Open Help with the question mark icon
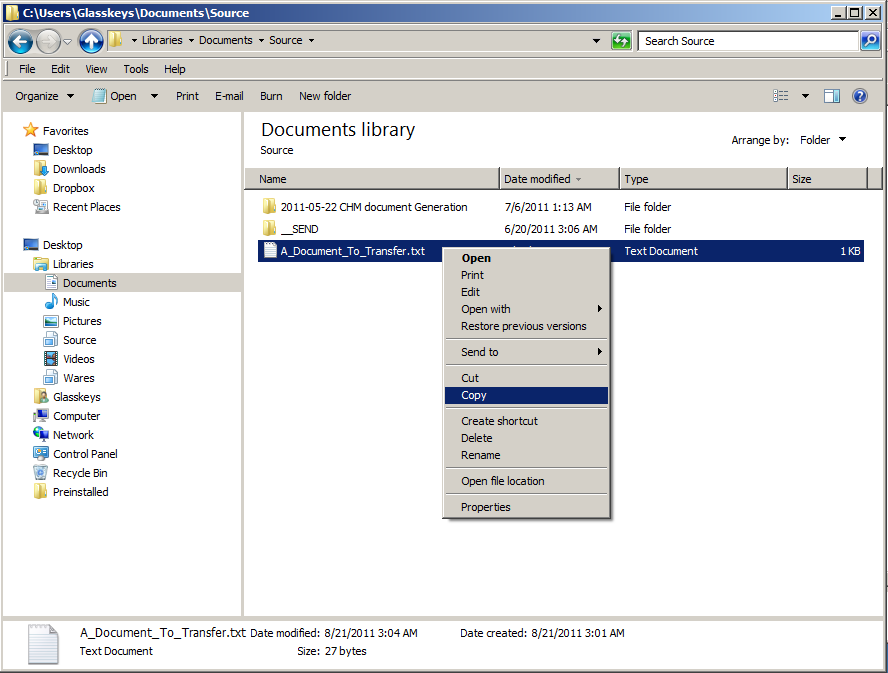Viewport: 888px width, 673px height. coord(859,96)
